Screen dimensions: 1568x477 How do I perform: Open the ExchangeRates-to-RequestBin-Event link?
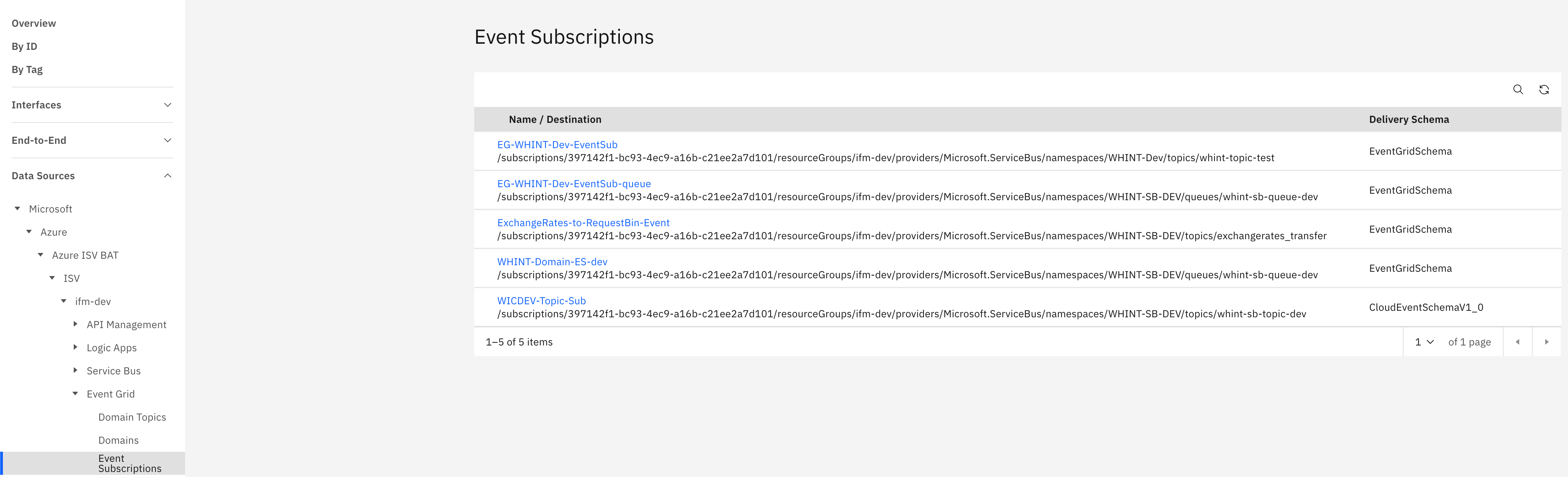(583, 223)
